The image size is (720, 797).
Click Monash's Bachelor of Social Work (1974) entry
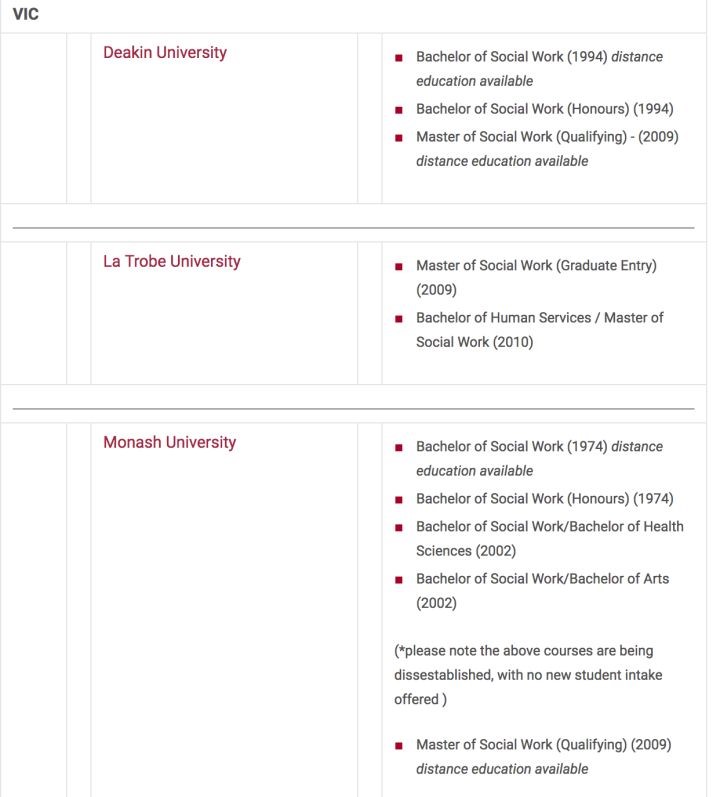coord(539,447)
